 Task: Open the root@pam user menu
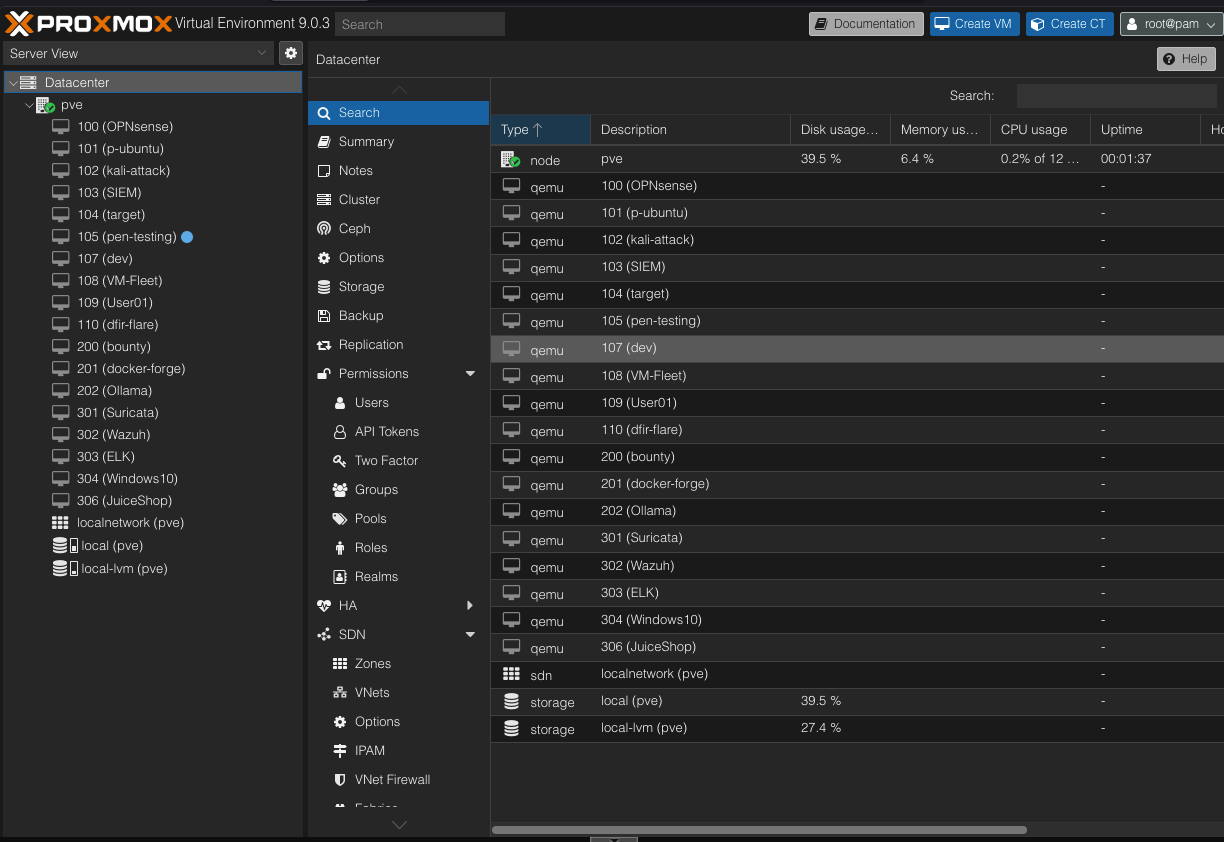[x=1171, y=24]
